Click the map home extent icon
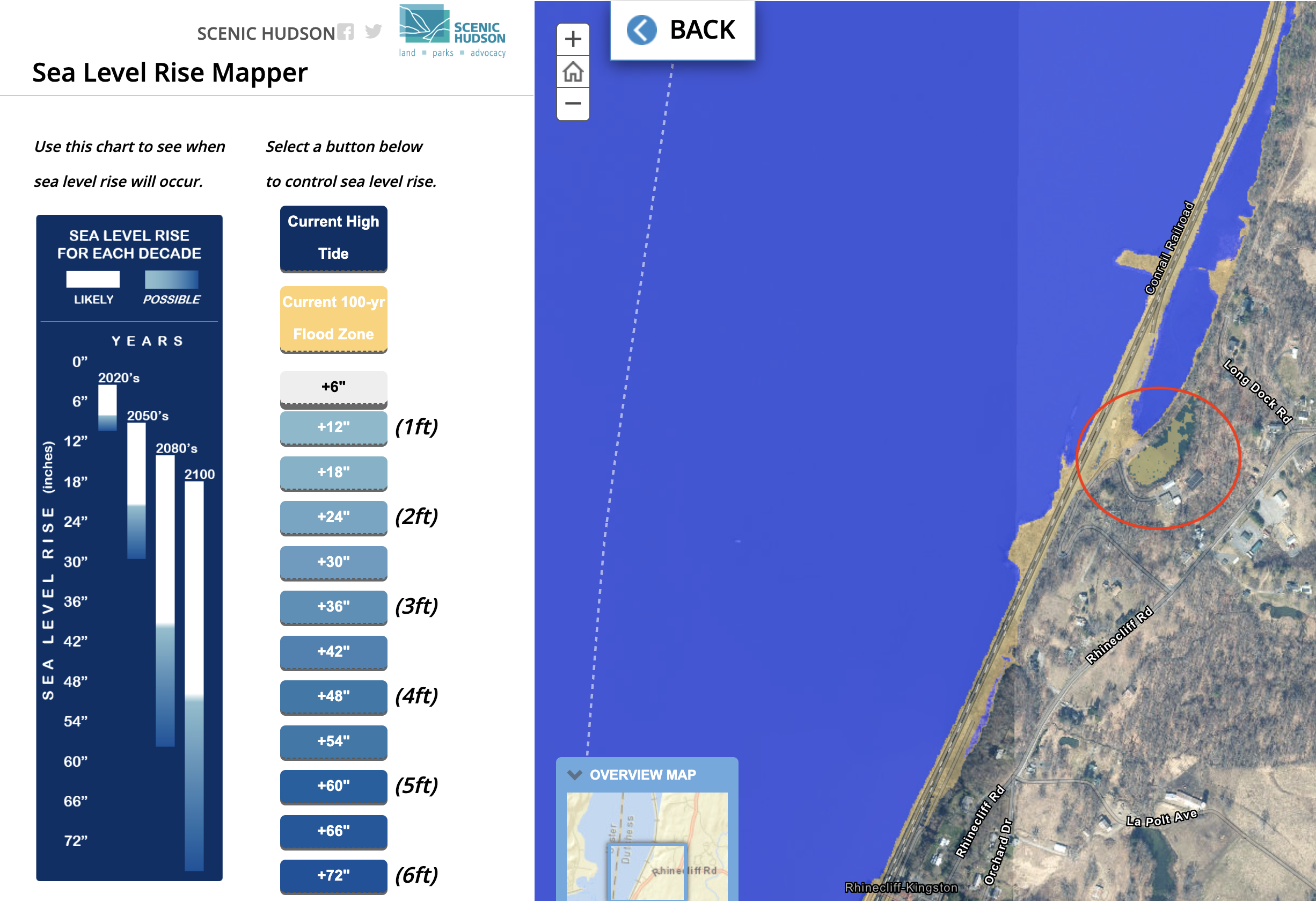 coord(573,72)
